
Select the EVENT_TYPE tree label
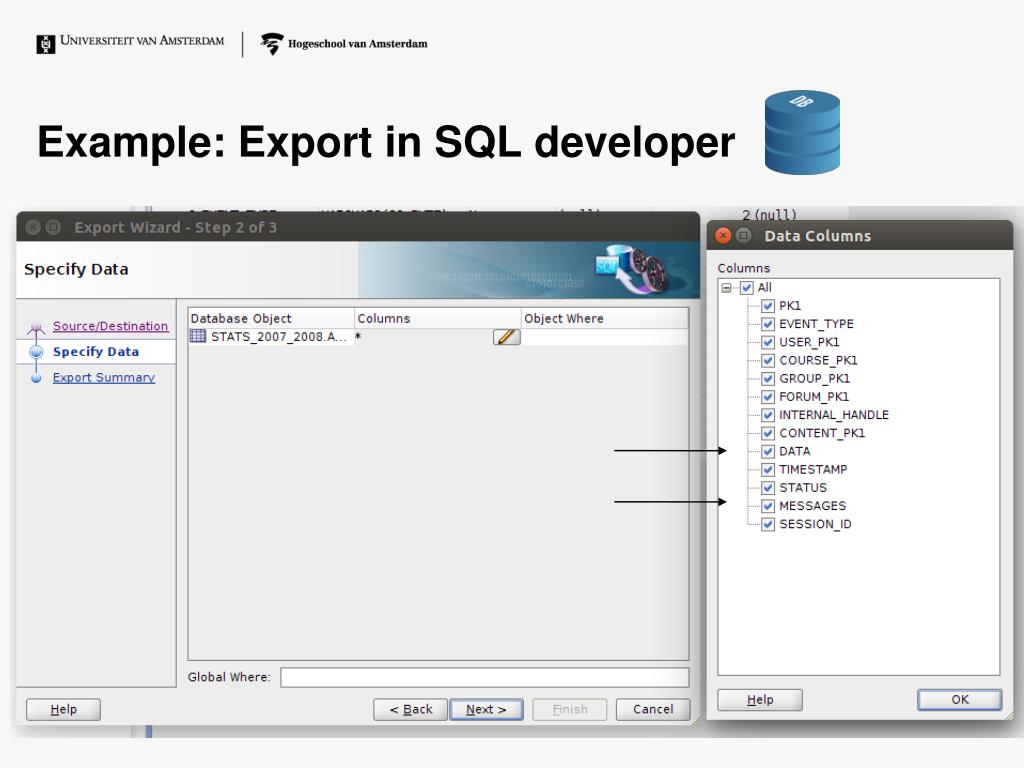pos(816,324)
